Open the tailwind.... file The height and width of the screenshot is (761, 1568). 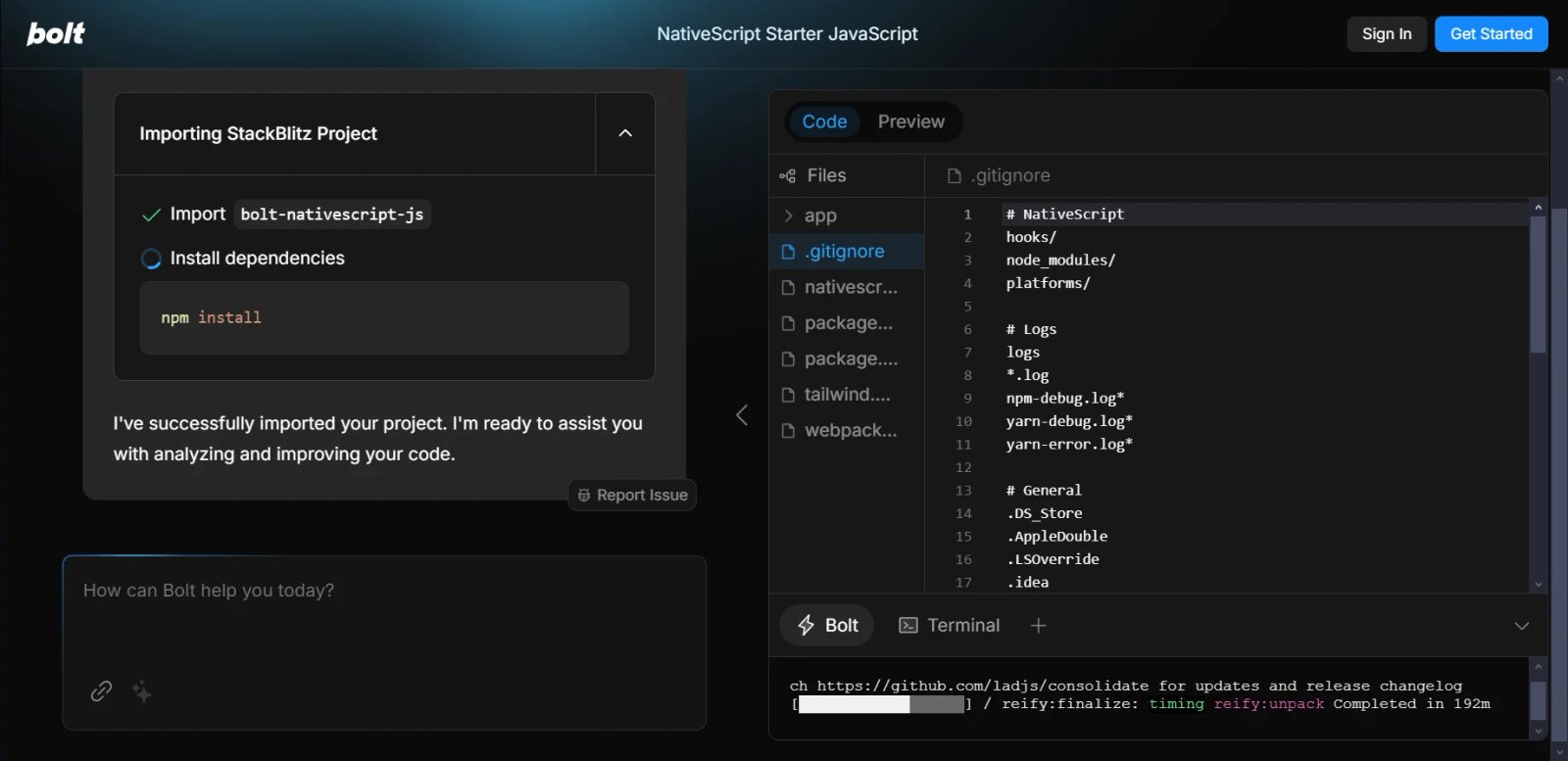[x=847, y=395]
